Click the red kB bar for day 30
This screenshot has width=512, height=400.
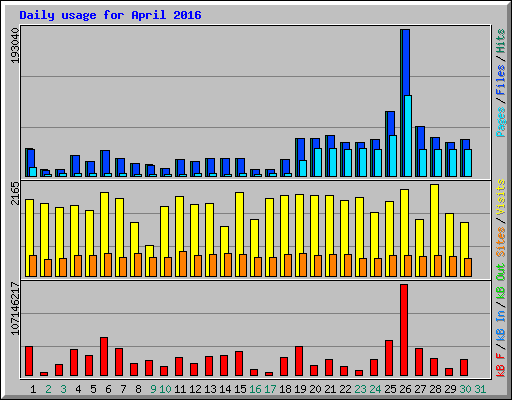[464, 367]
